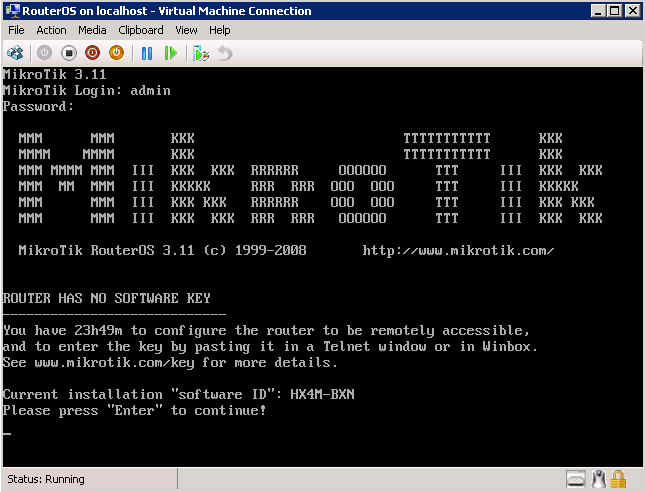The height and width of the screenshot is (492, 645).
Task: Click the green Reset/Resume icon
Action: (170, 53)
